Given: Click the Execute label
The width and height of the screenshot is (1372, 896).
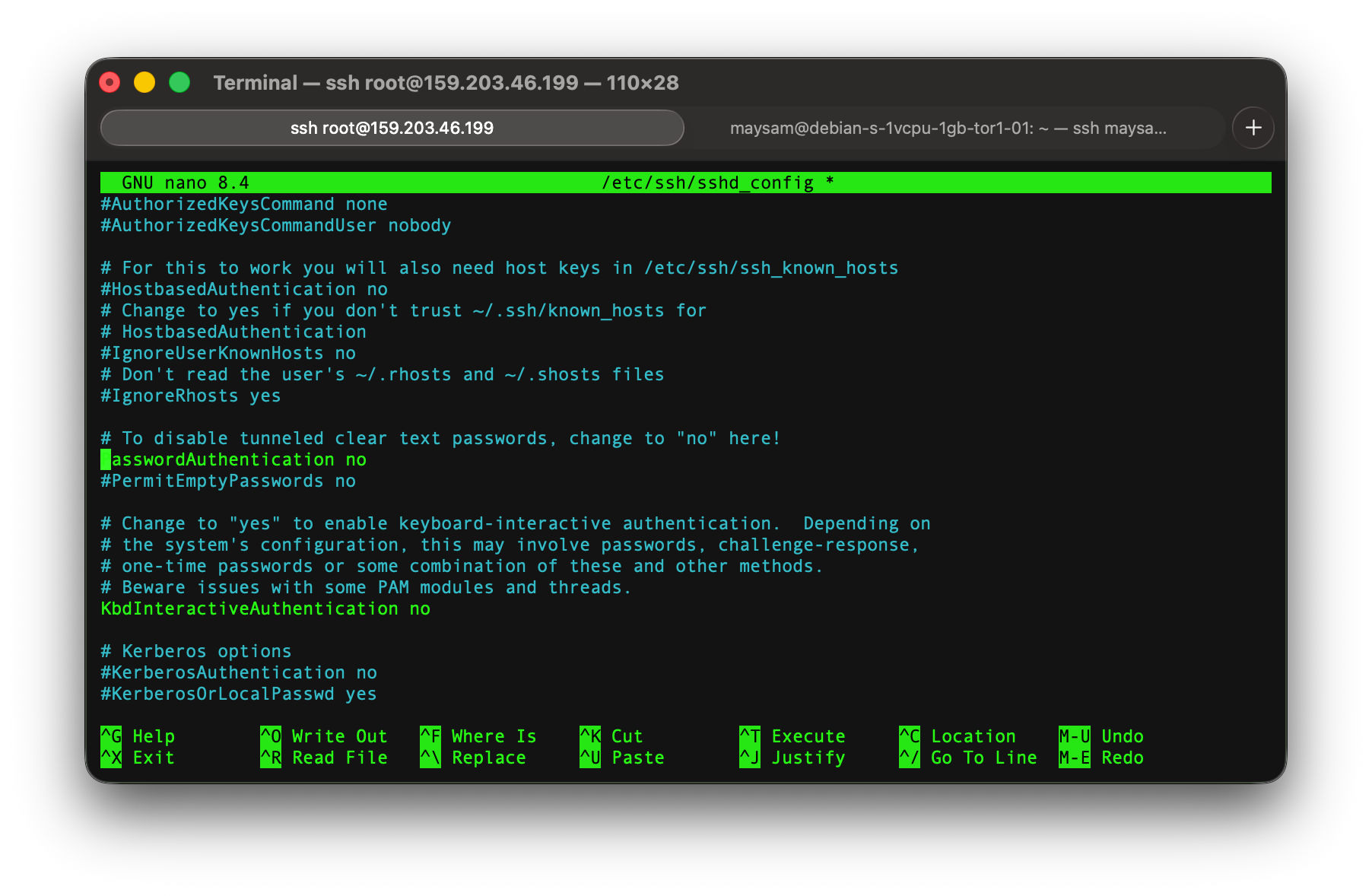Looking at the screenshot, I should point(808,736).
